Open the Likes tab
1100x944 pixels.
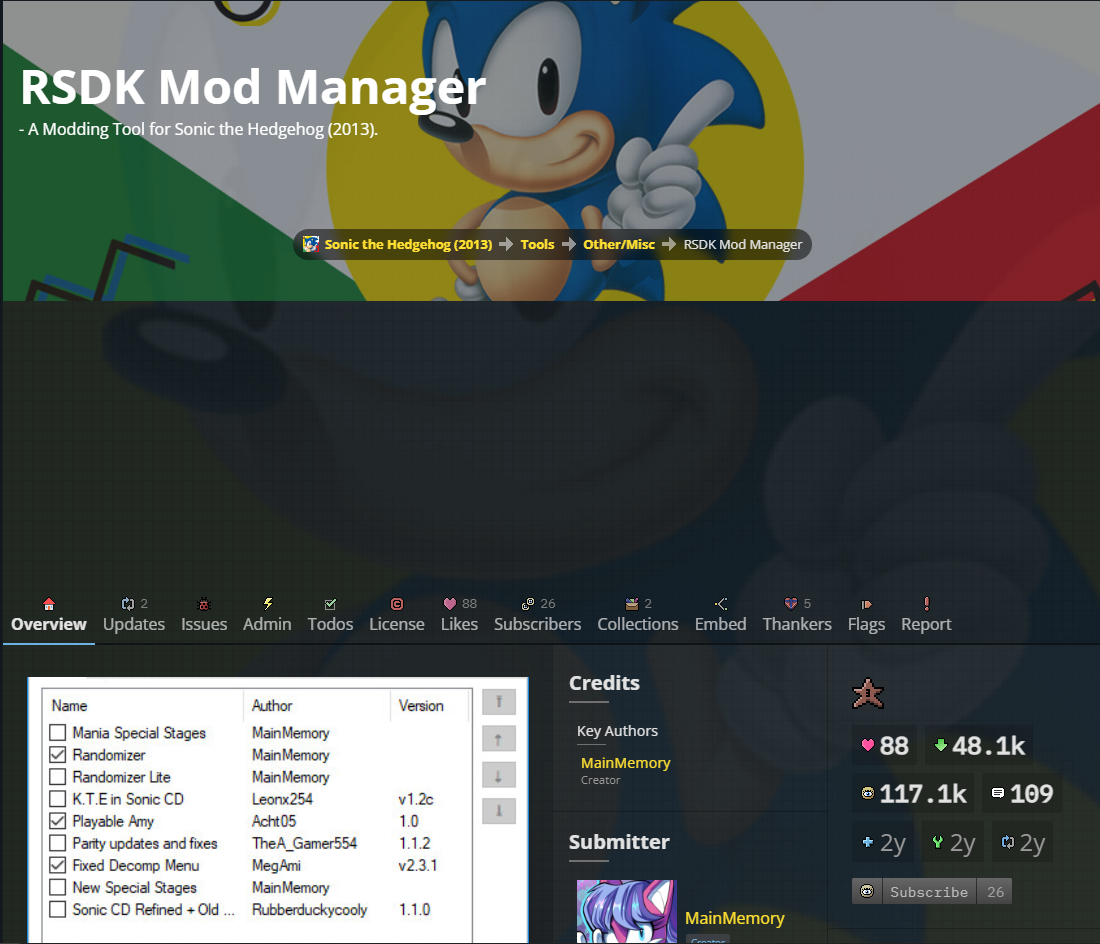click(460, 616)
